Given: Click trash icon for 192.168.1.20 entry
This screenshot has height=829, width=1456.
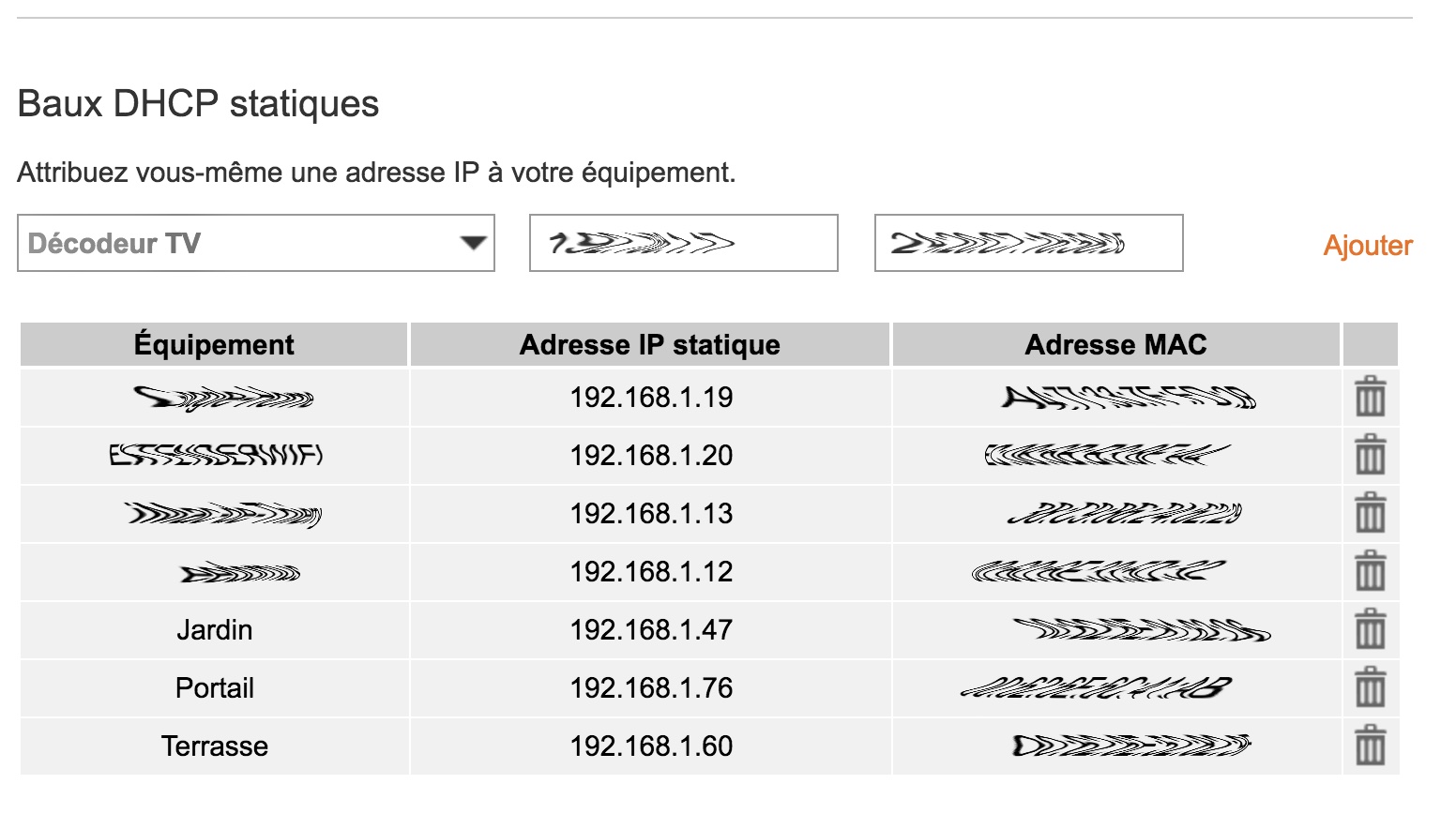Looking at the screenshot, I should [1370, 455].
